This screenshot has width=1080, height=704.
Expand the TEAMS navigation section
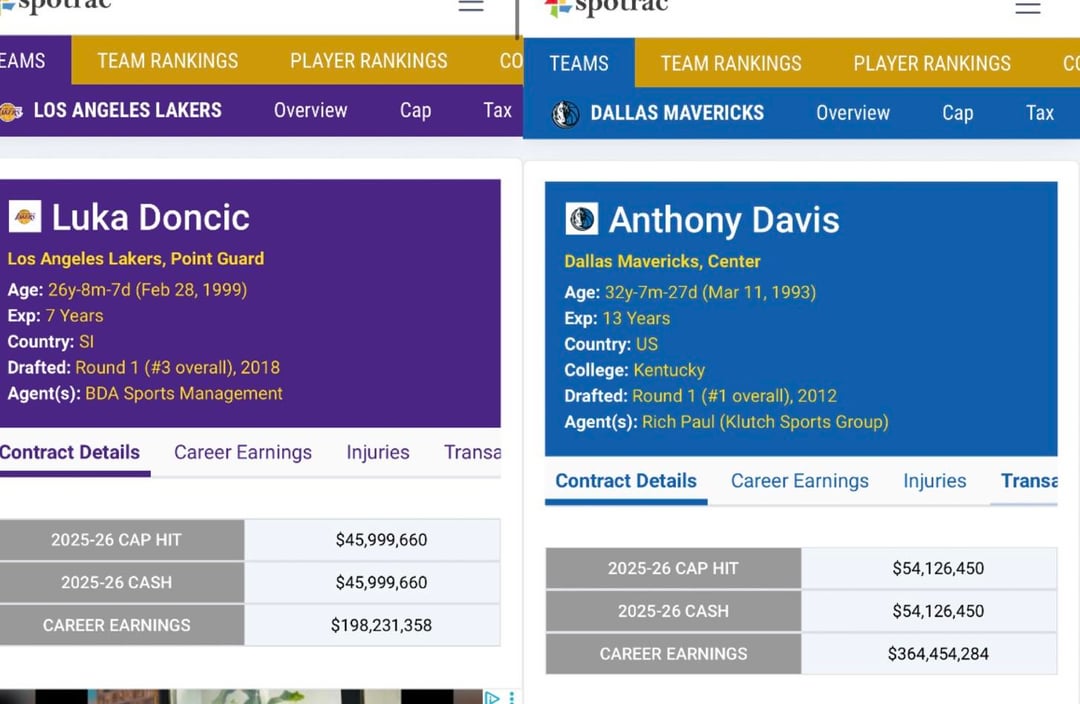click(x=580, y=62)
